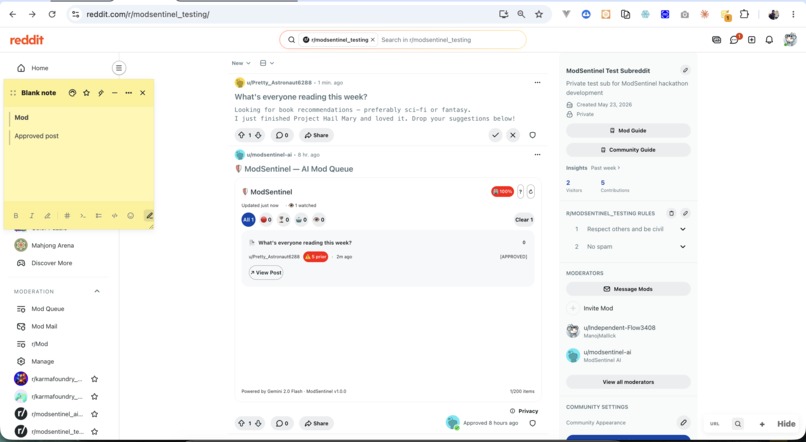Remove the r/modsentinel_testing search scope chip
Image resolution: width=806 pixels, height=442 pixels.
[373, 40]
